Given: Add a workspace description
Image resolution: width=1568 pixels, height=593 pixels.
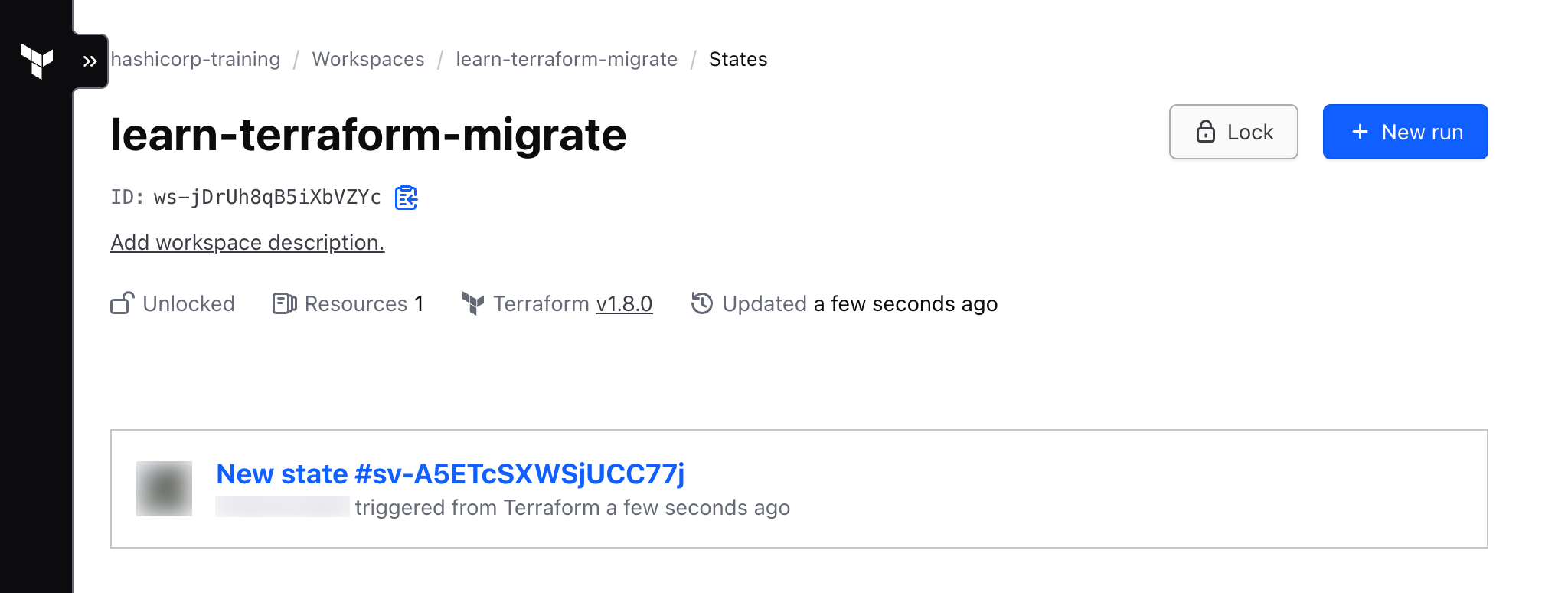Looking at the screenshot, I should 247,242.
